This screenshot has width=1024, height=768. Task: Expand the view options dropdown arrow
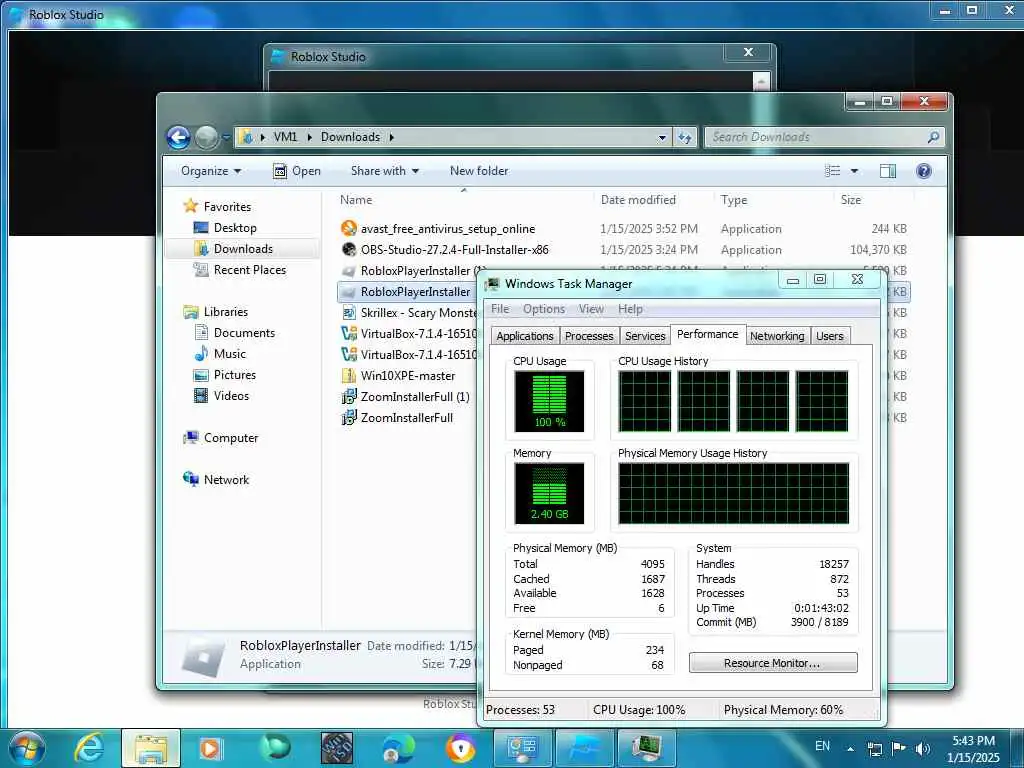click(x=854, y=171)
